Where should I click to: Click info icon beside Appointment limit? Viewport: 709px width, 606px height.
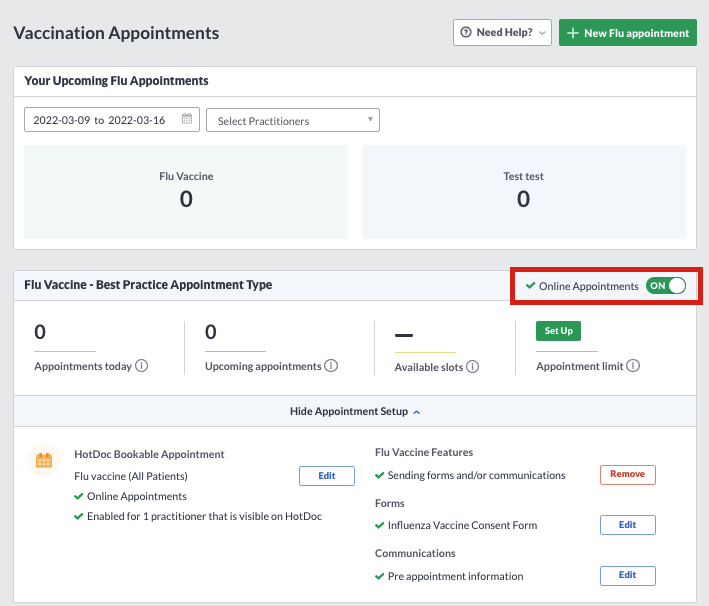click(x=633, y=365)
